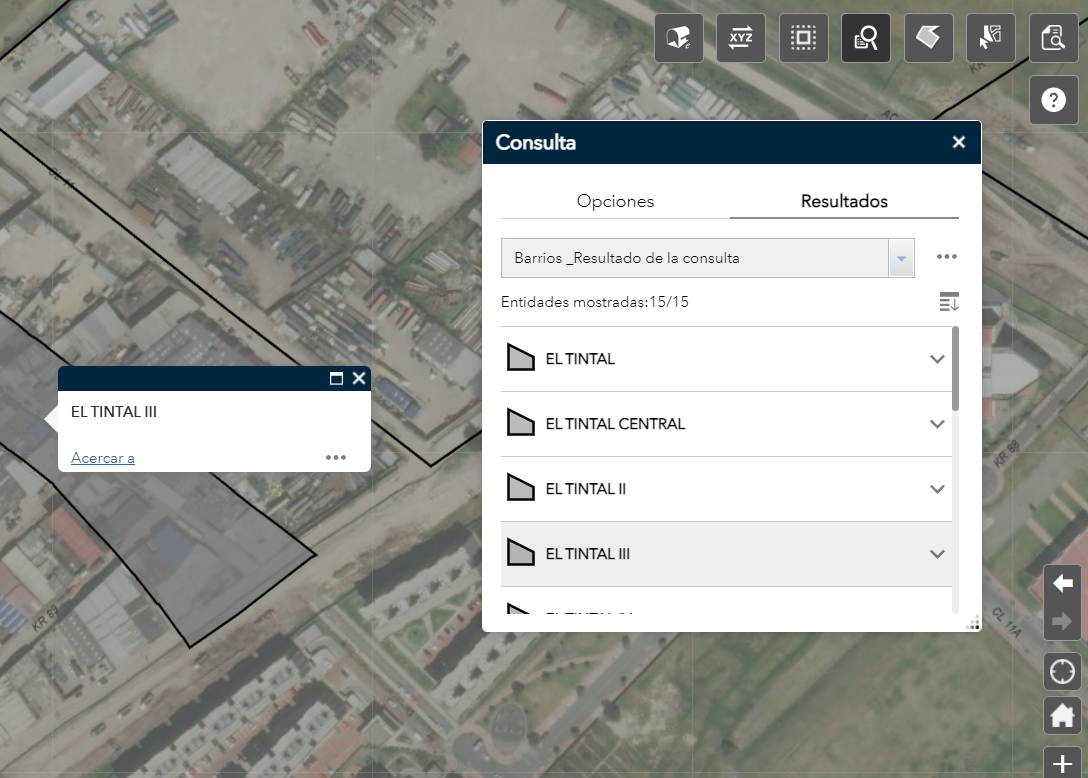Return to the default home extent
The width and height of the screenshot is (1088, 778).
coord(1062,715)
